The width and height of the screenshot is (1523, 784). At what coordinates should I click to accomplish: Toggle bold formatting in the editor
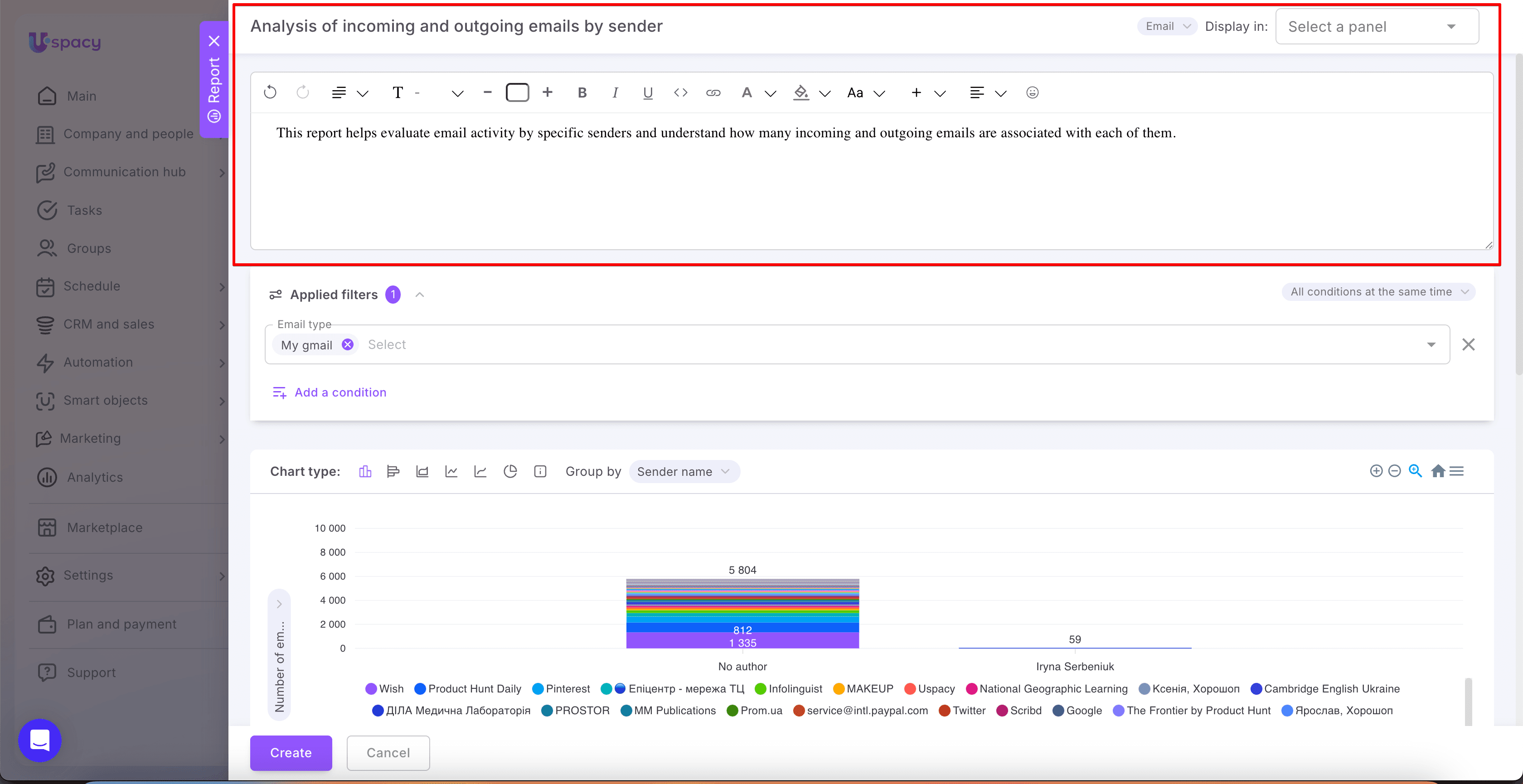click(x=582, y=92)
